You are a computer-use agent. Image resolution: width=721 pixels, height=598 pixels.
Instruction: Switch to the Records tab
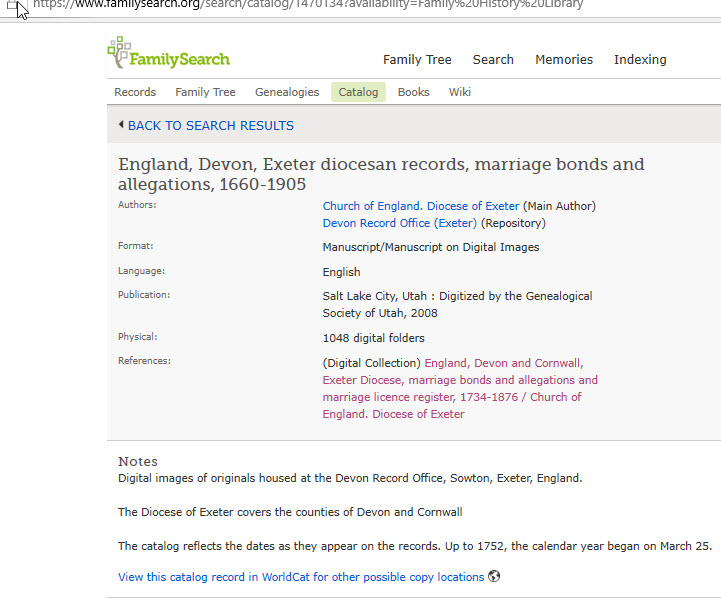tap(135, 92)
